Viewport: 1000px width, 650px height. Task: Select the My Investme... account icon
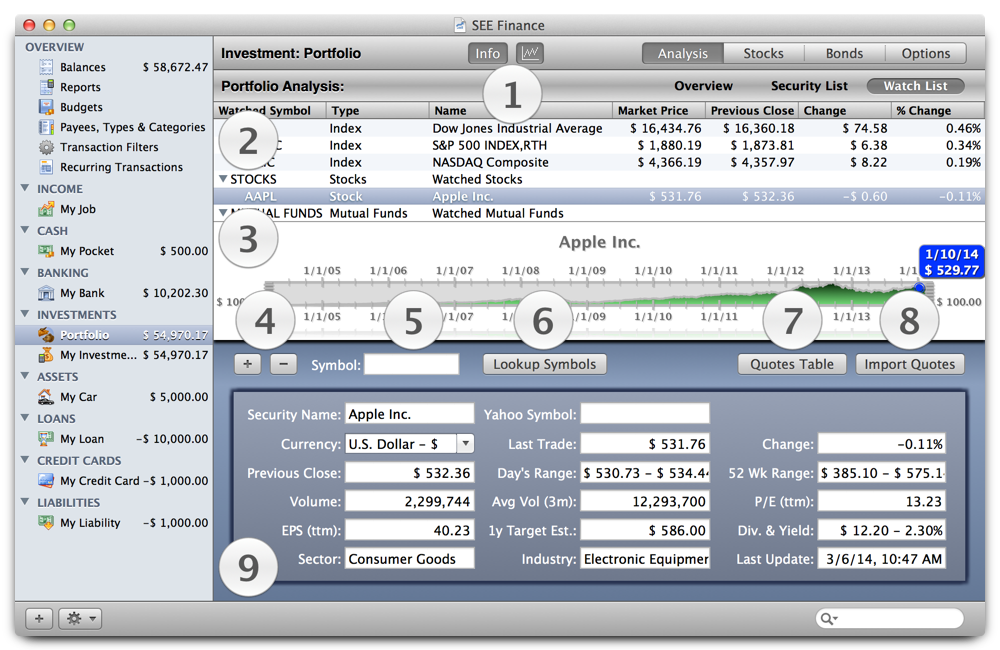[x=46, y=355]
